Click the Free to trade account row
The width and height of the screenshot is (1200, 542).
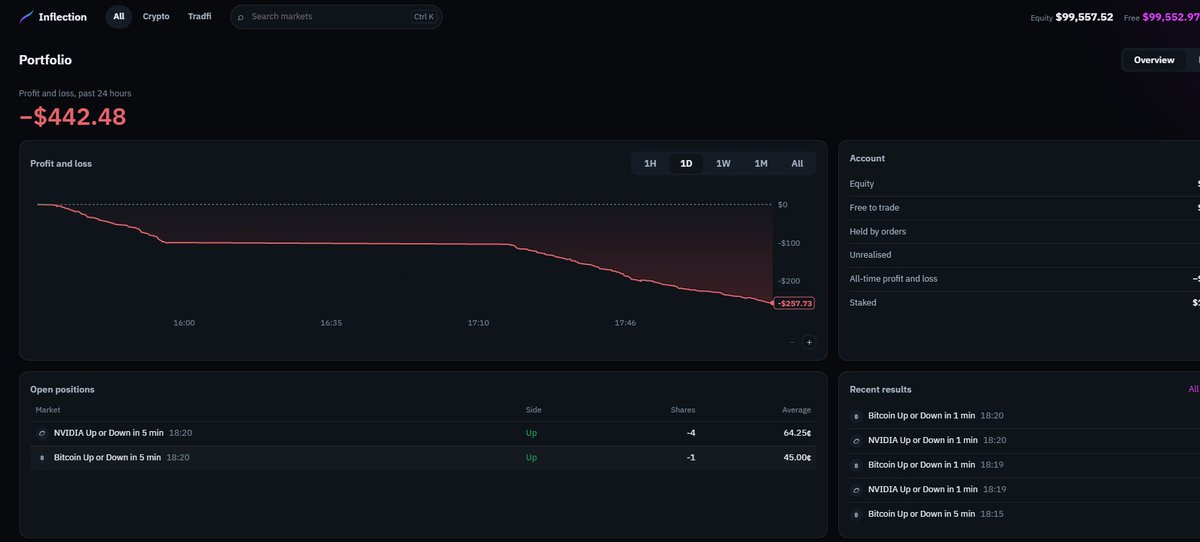click(x=1024, y=208)
